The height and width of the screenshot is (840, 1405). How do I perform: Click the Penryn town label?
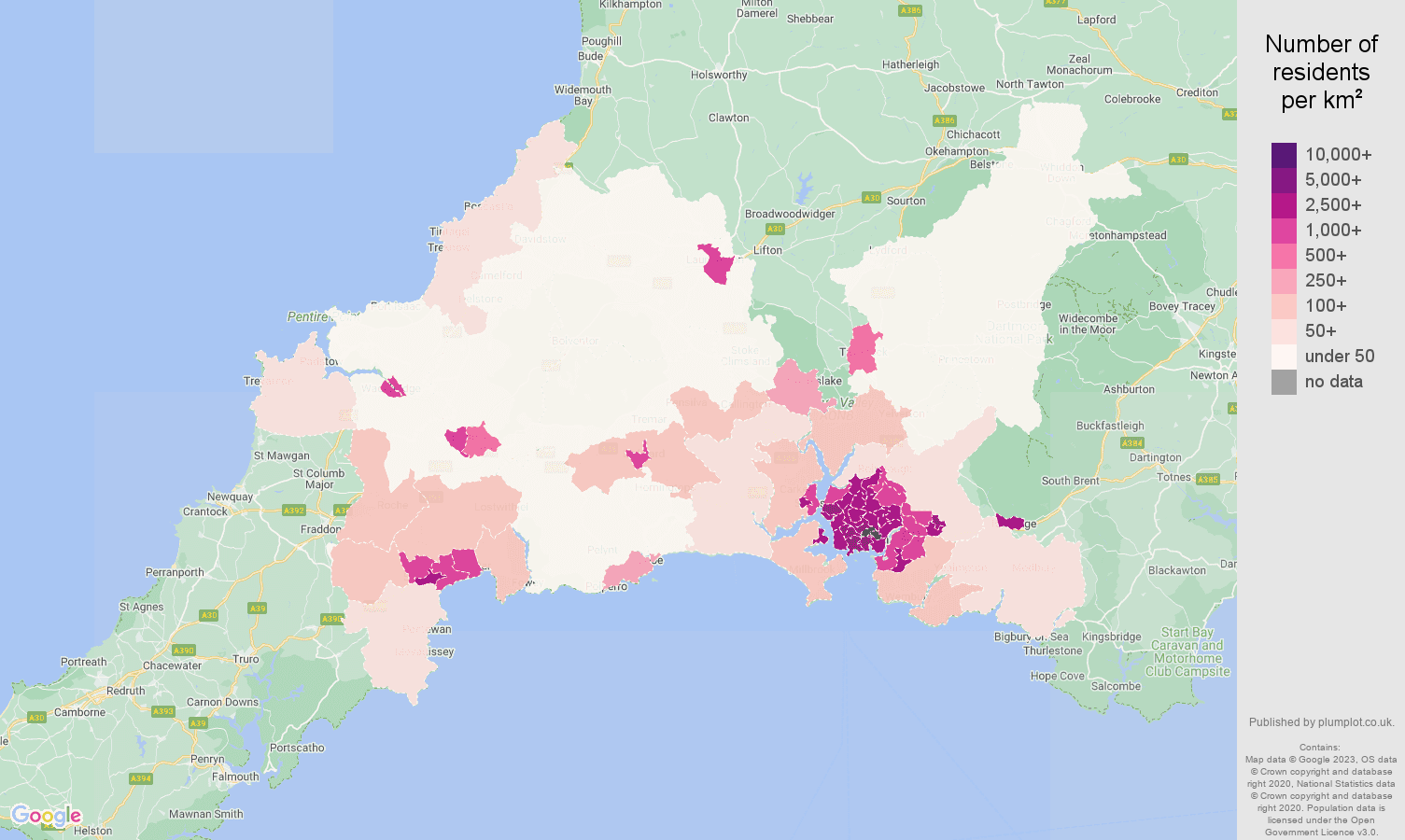click(207, 759)
